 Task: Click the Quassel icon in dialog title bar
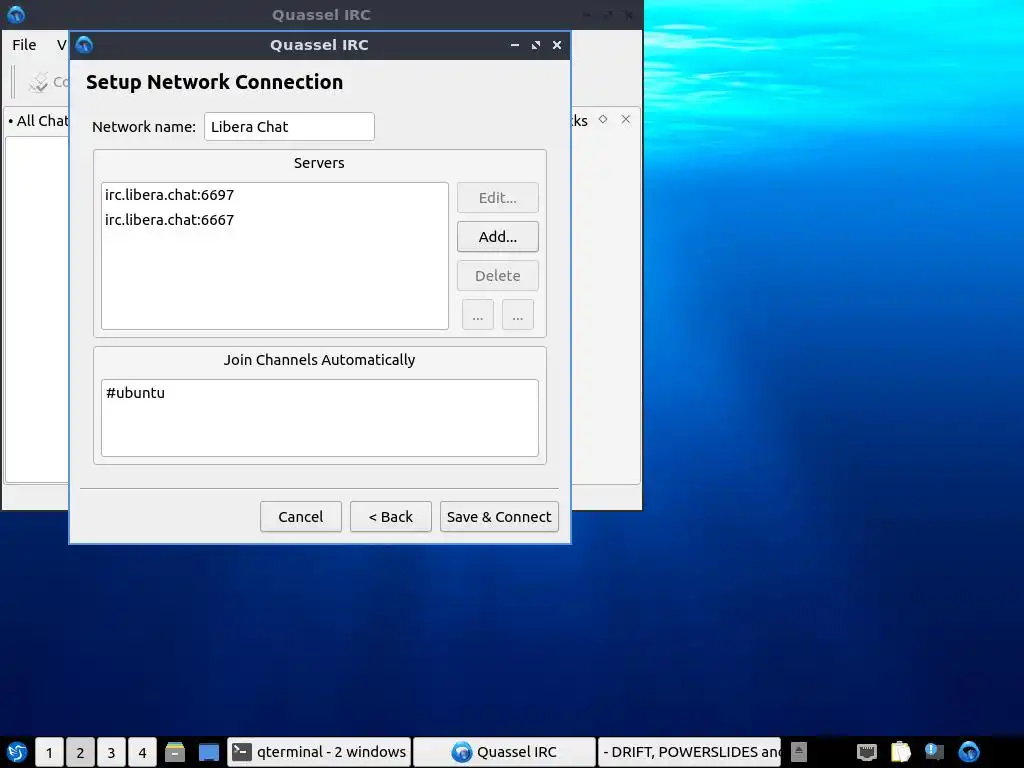pos(84,45)
